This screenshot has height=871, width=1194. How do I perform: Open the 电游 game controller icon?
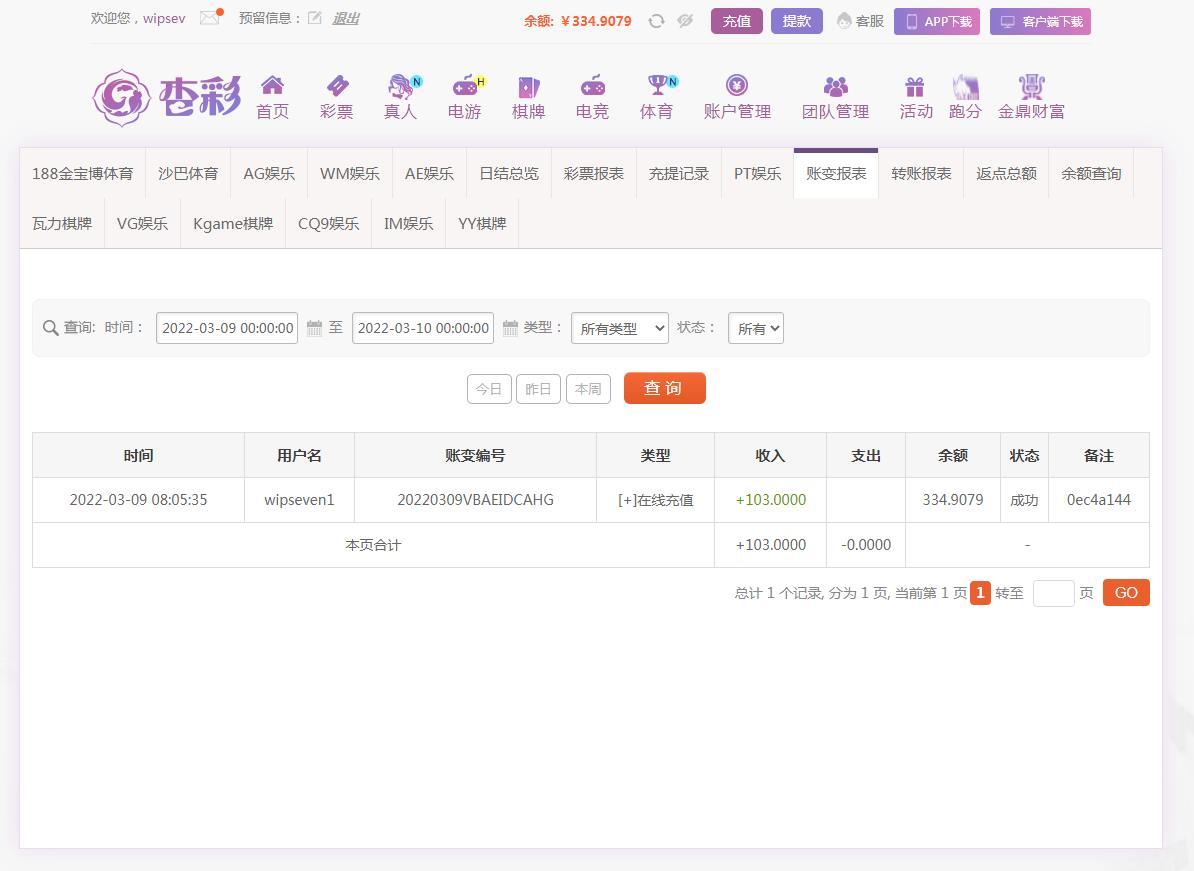point(465,86)
